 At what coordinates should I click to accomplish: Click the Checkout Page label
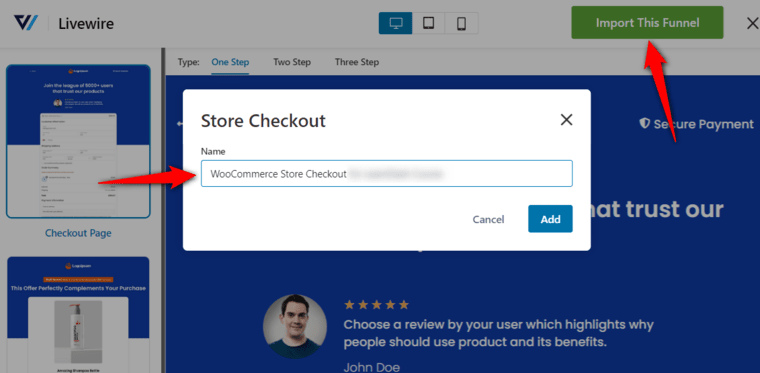coord(78,233)
